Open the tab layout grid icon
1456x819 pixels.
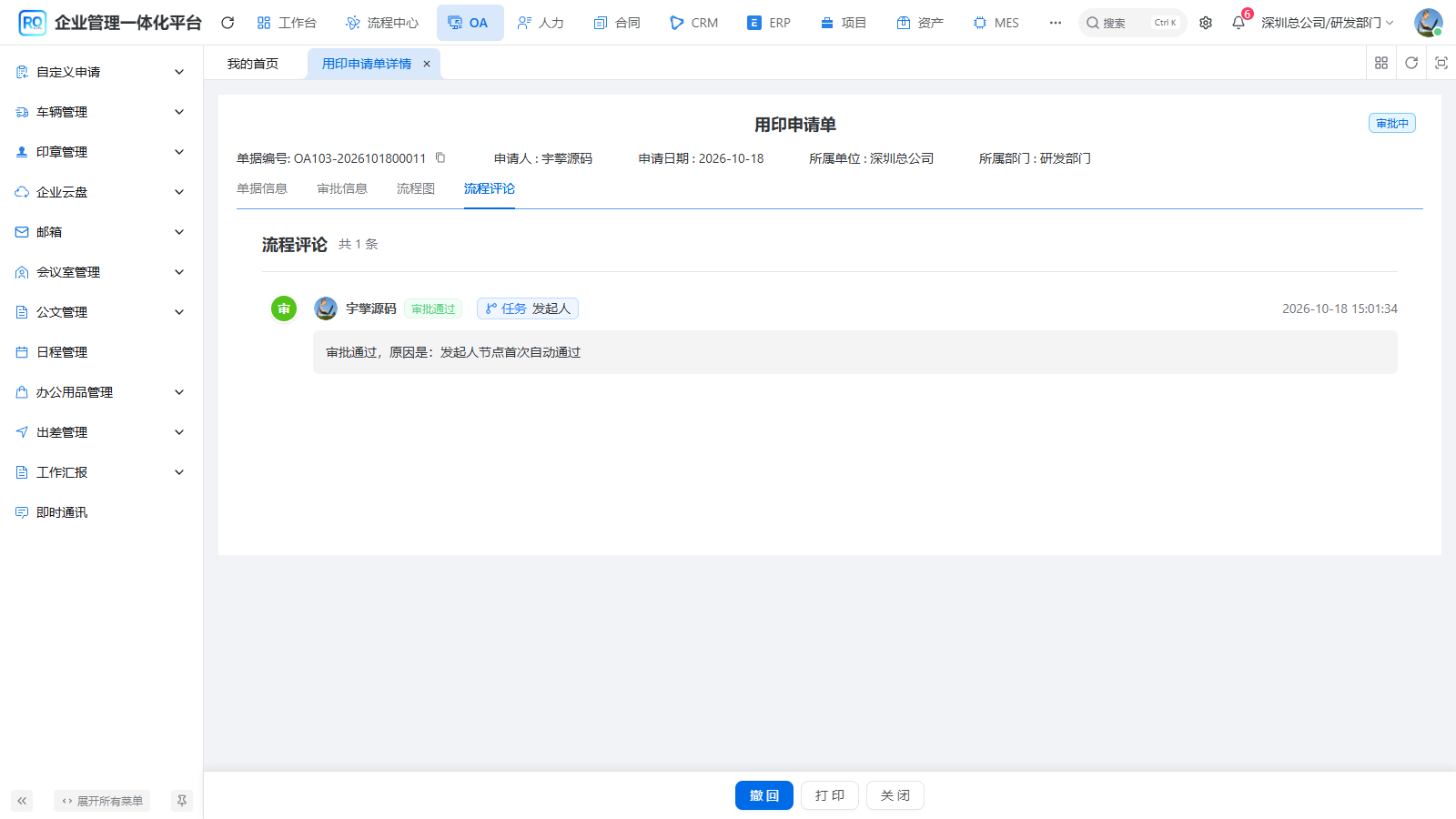point(1381,63)
